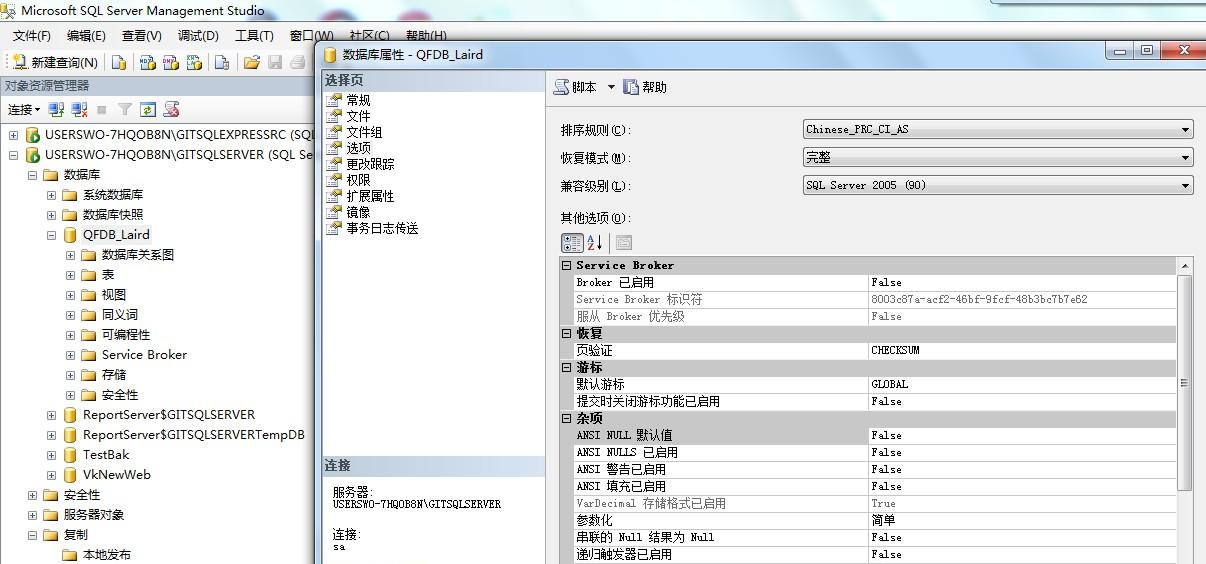The height and width of the screenshot is (564, 1206).
Task: Select the 数据库快照 folder
Action: [x=112, y=215]
